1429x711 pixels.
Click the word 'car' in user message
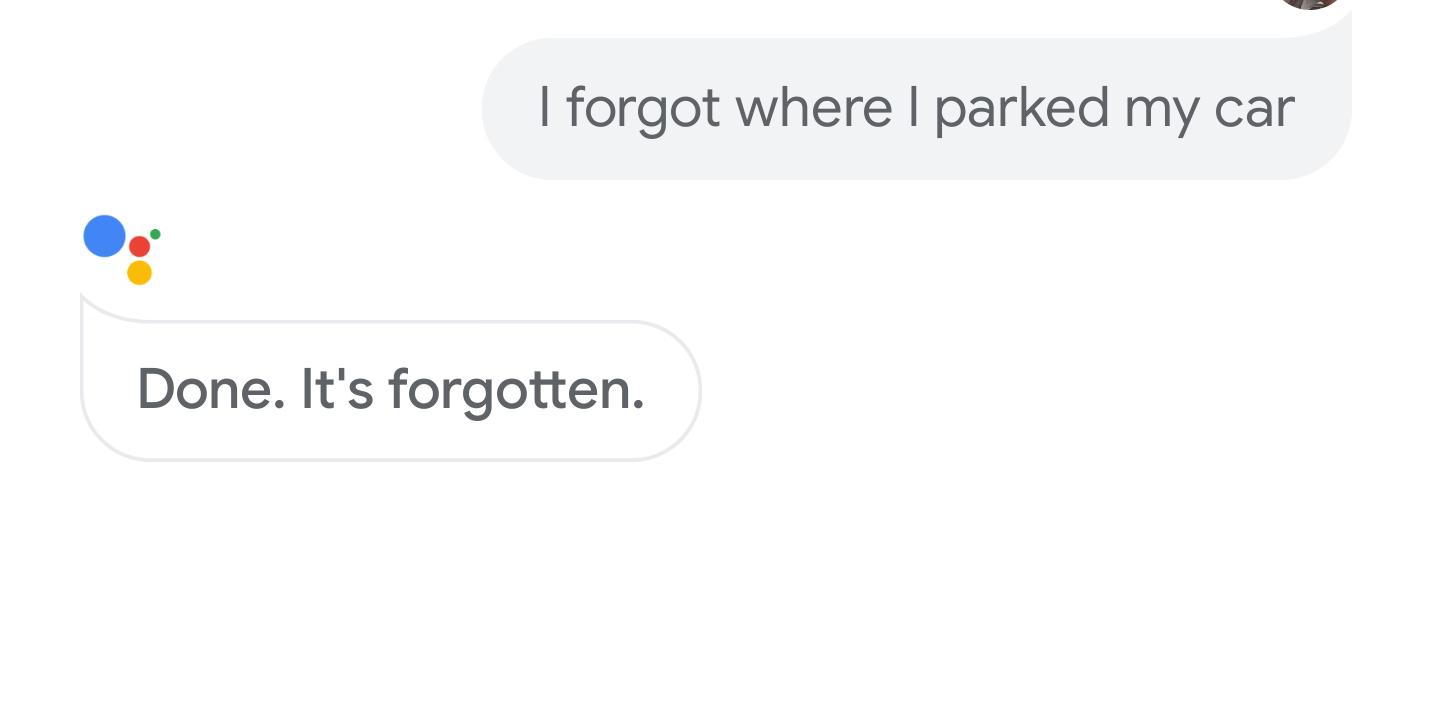(1254, 112)
